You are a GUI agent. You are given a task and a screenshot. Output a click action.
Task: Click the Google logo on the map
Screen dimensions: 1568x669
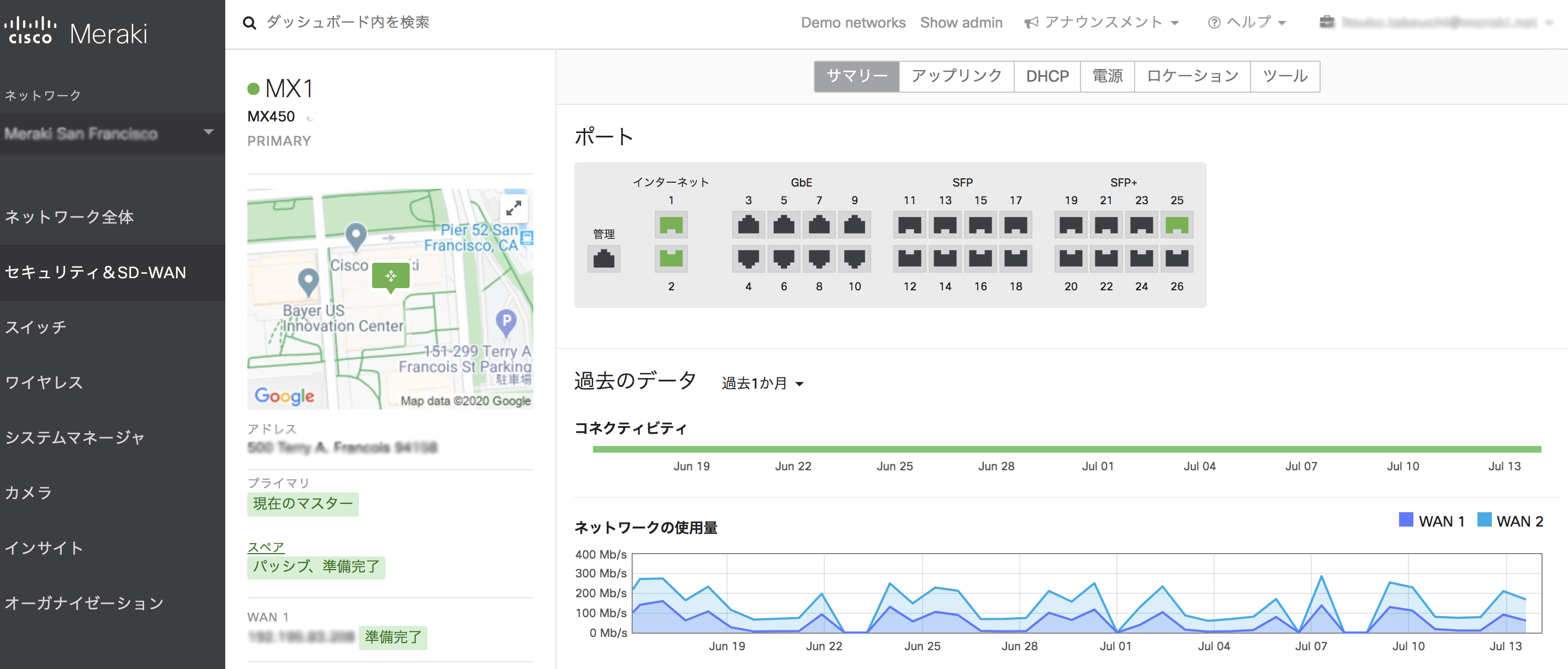click(x=284, y=396)
